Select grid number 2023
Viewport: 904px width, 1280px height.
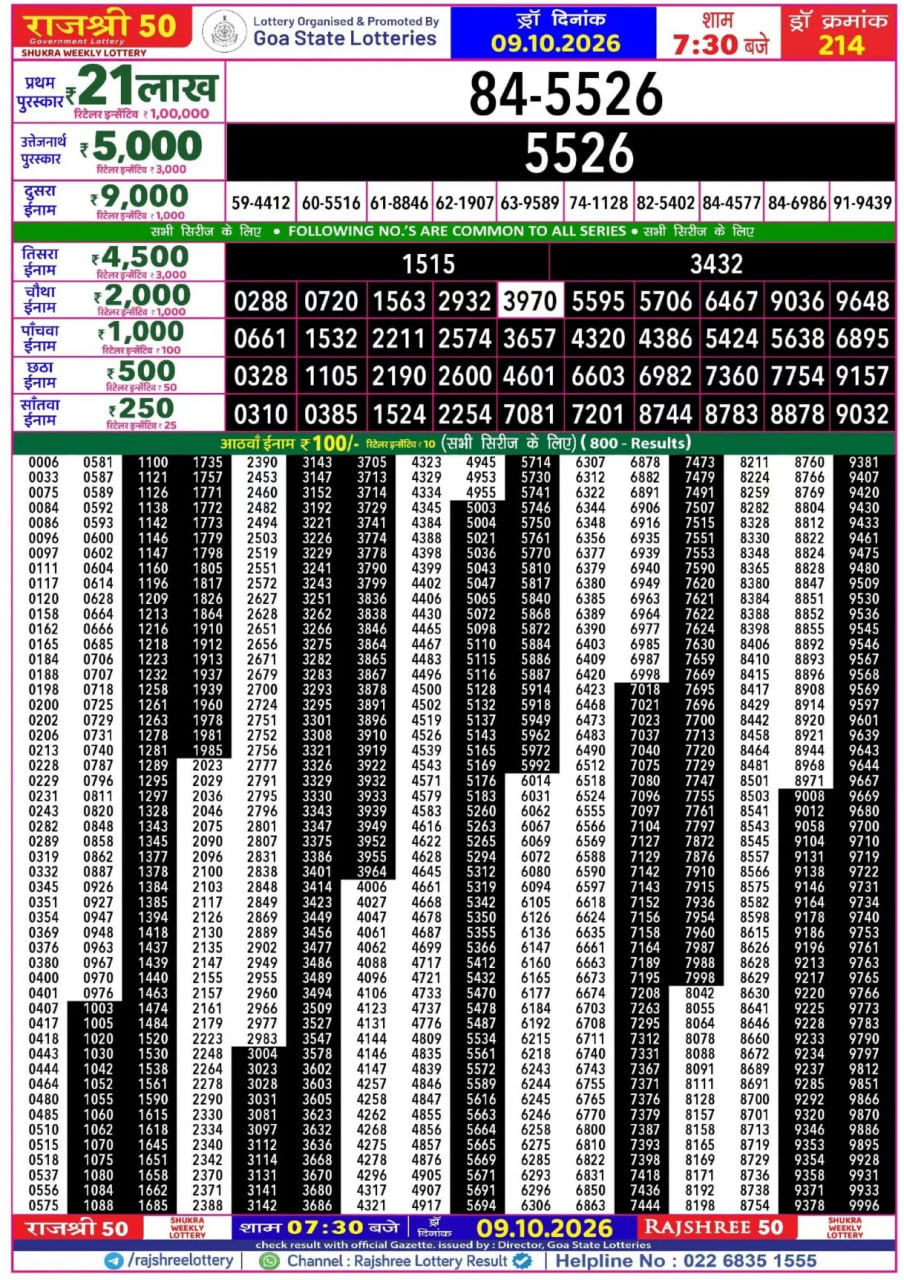(x=208, y=765)
